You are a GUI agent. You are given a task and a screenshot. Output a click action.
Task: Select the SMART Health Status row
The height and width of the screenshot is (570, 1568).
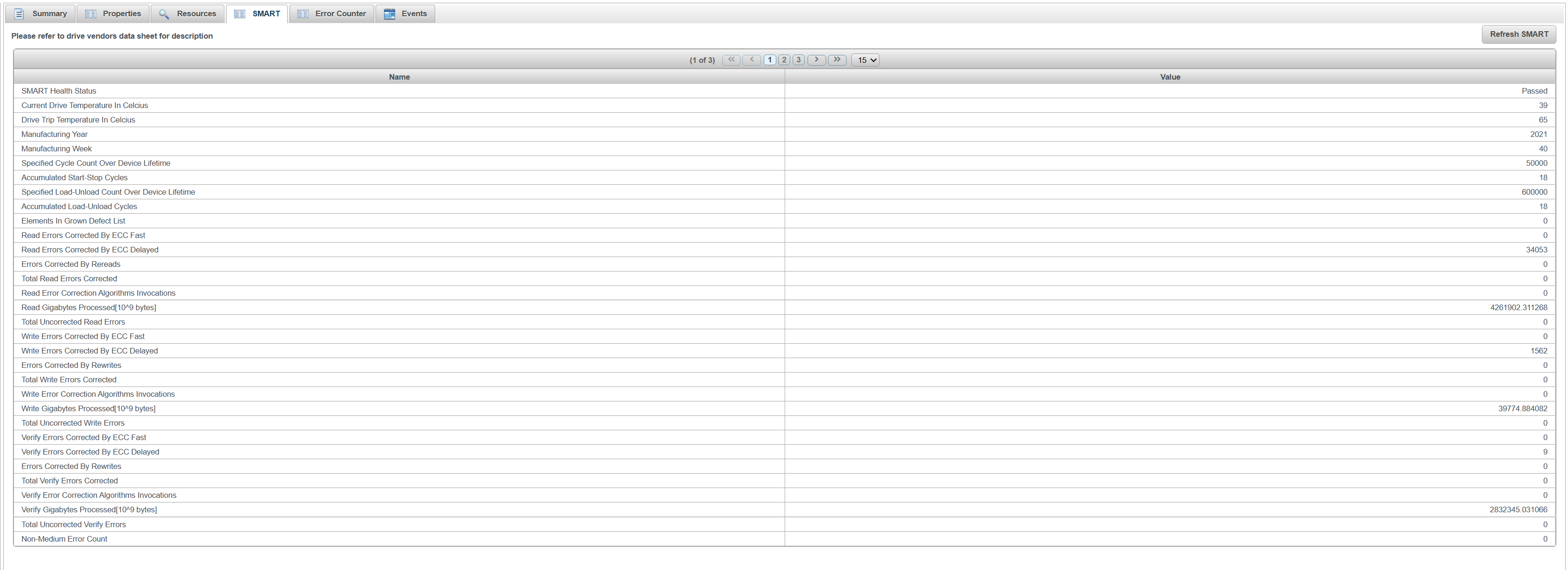coord(59,91)
